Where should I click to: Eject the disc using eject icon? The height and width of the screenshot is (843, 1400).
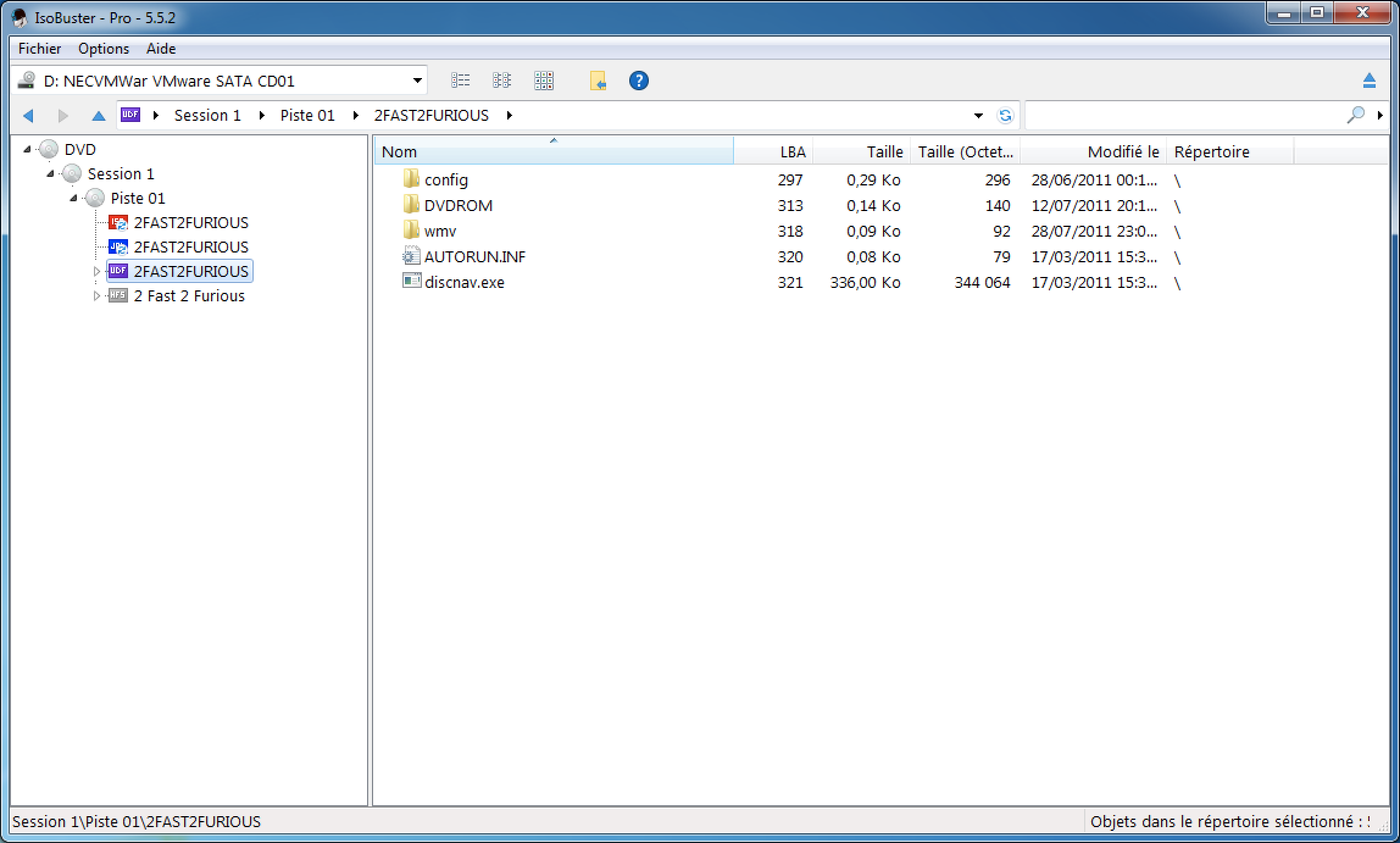(x=1369, y=81)
